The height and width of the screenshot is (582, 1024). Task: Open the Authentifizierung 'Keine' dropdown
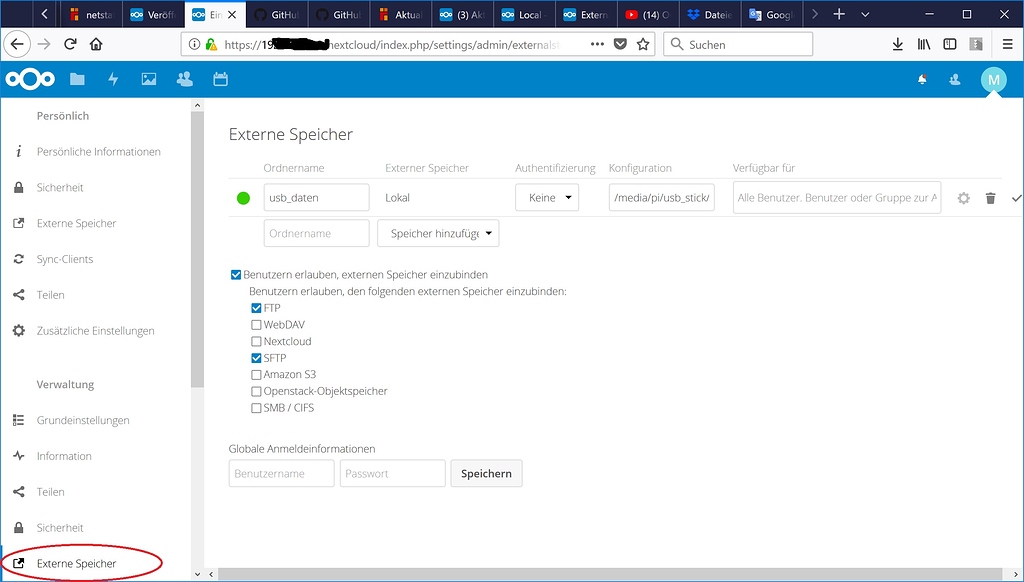tap(547, 198)
